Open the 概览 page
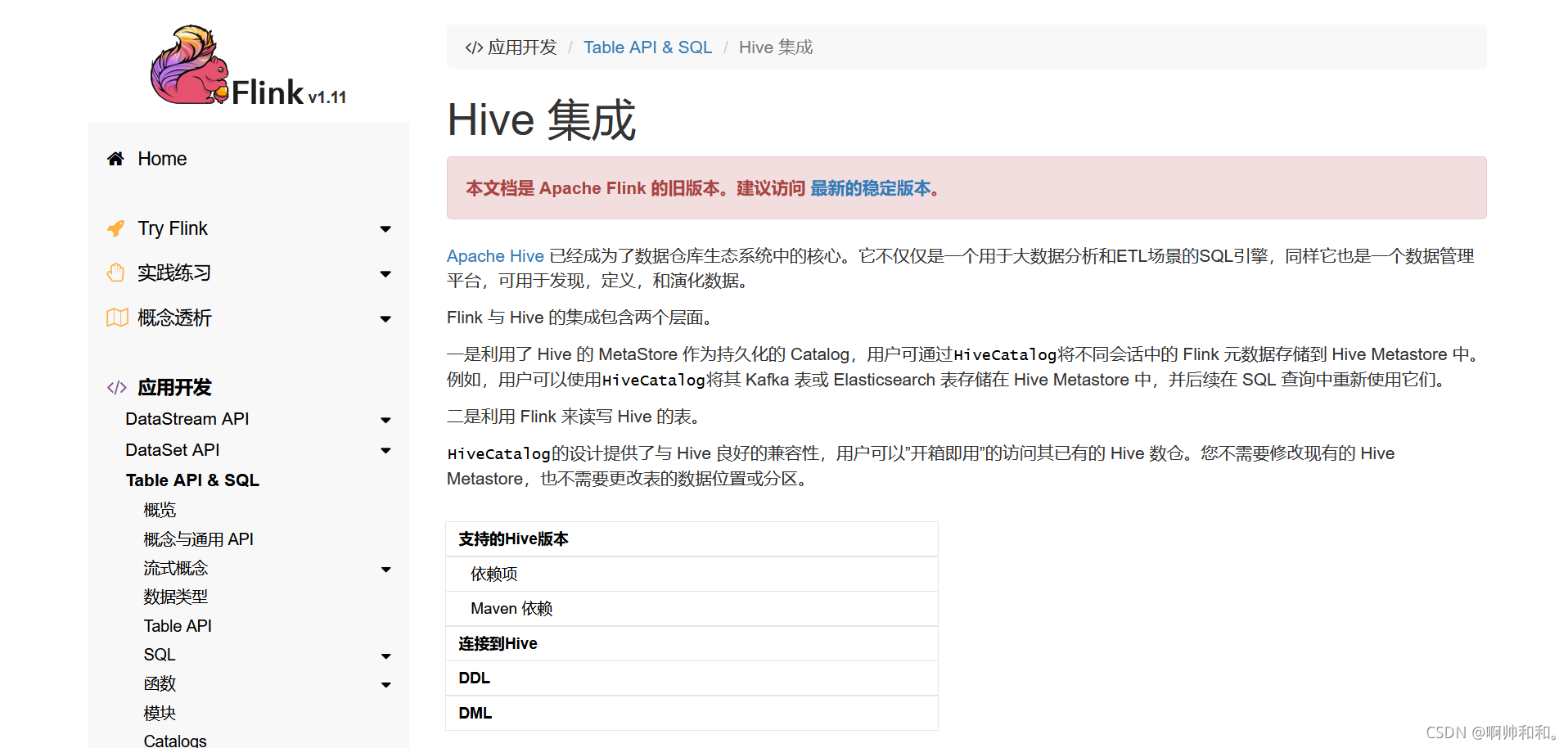 (x=160, y=510)
